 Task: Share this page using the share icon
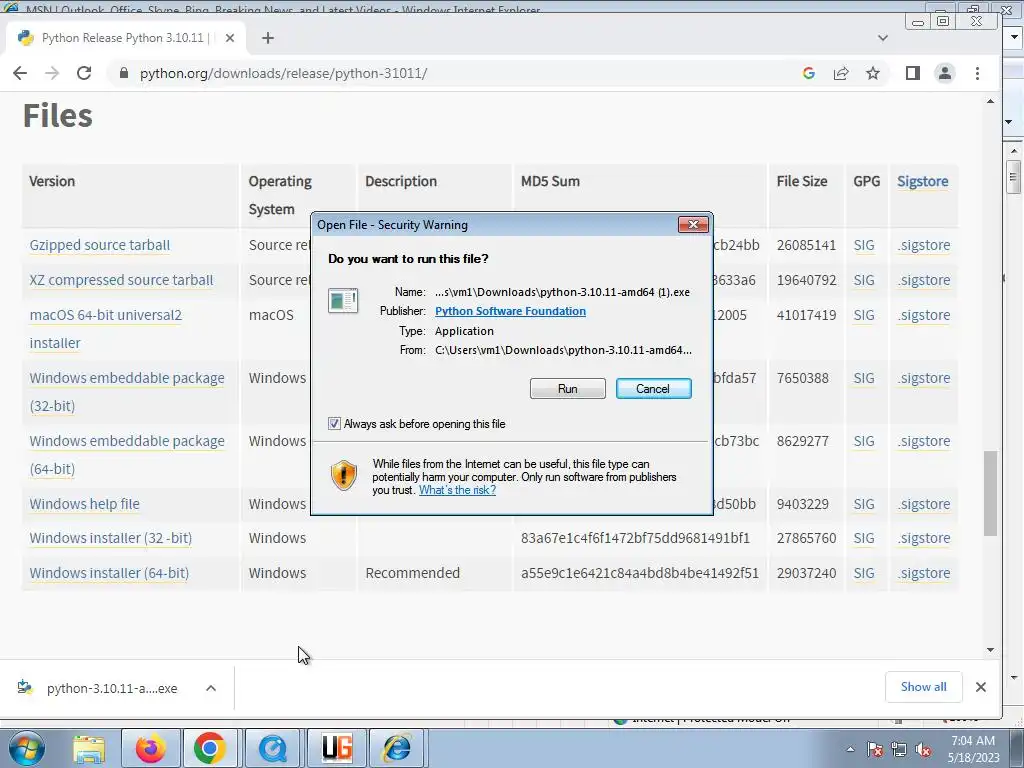840,73
